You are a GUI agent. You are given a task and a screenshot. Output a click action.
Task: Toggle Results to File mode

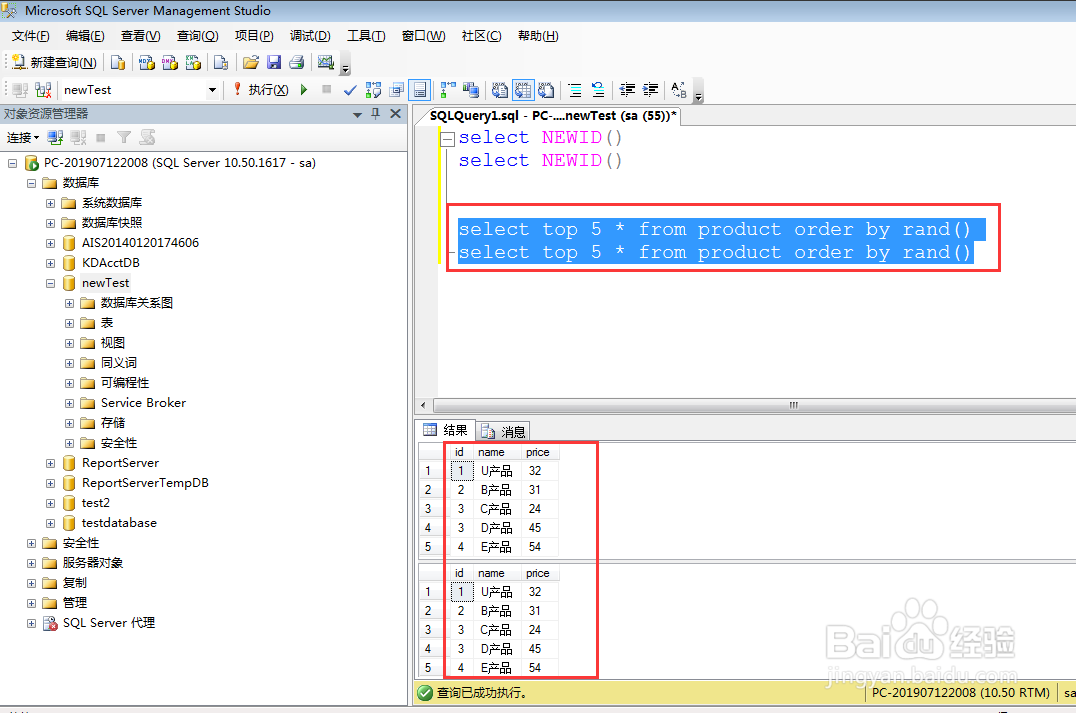pyautogui.click(x=546, y=90)
